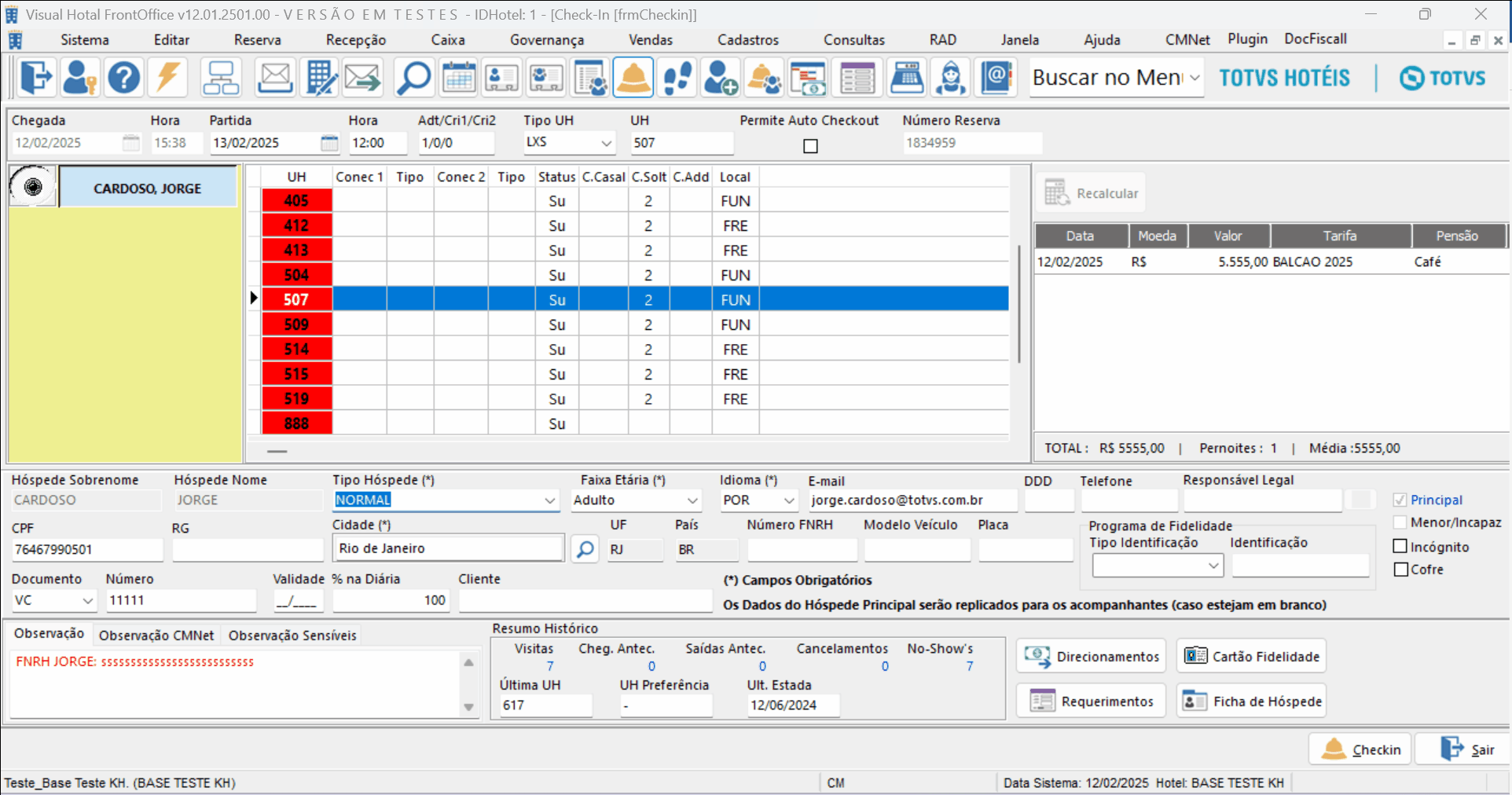Viewport: 1512px width, 795px height.
Task: Tick the Cofre checkbox
Action: click(1400, 570)
